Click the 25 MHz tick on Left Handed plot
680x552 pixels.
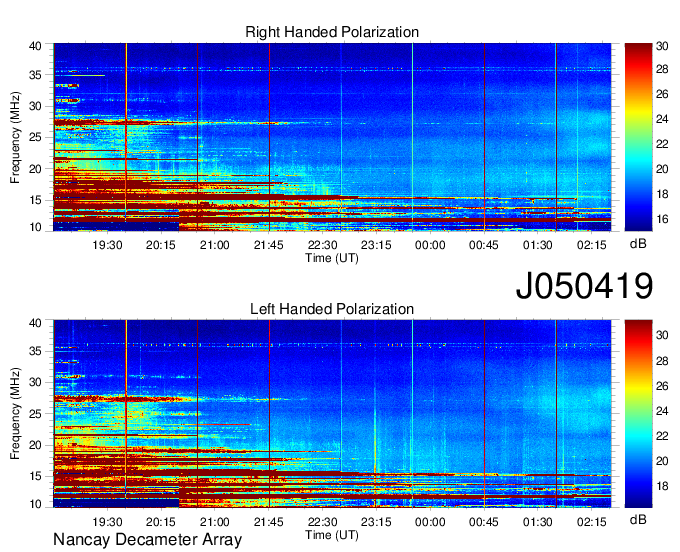[35, 414]
